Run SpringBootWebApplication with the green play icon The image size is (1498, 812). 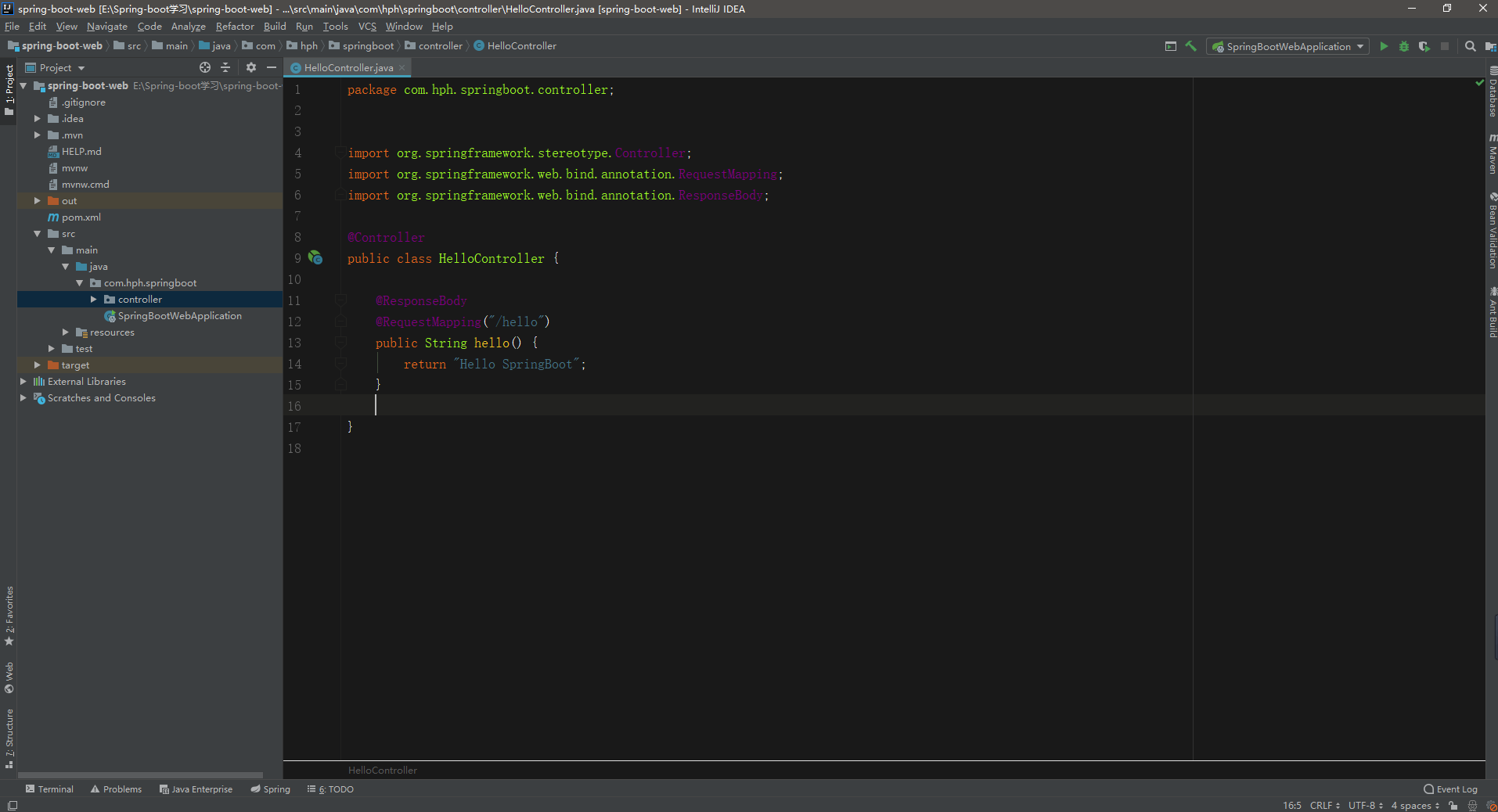point(1384,46)
